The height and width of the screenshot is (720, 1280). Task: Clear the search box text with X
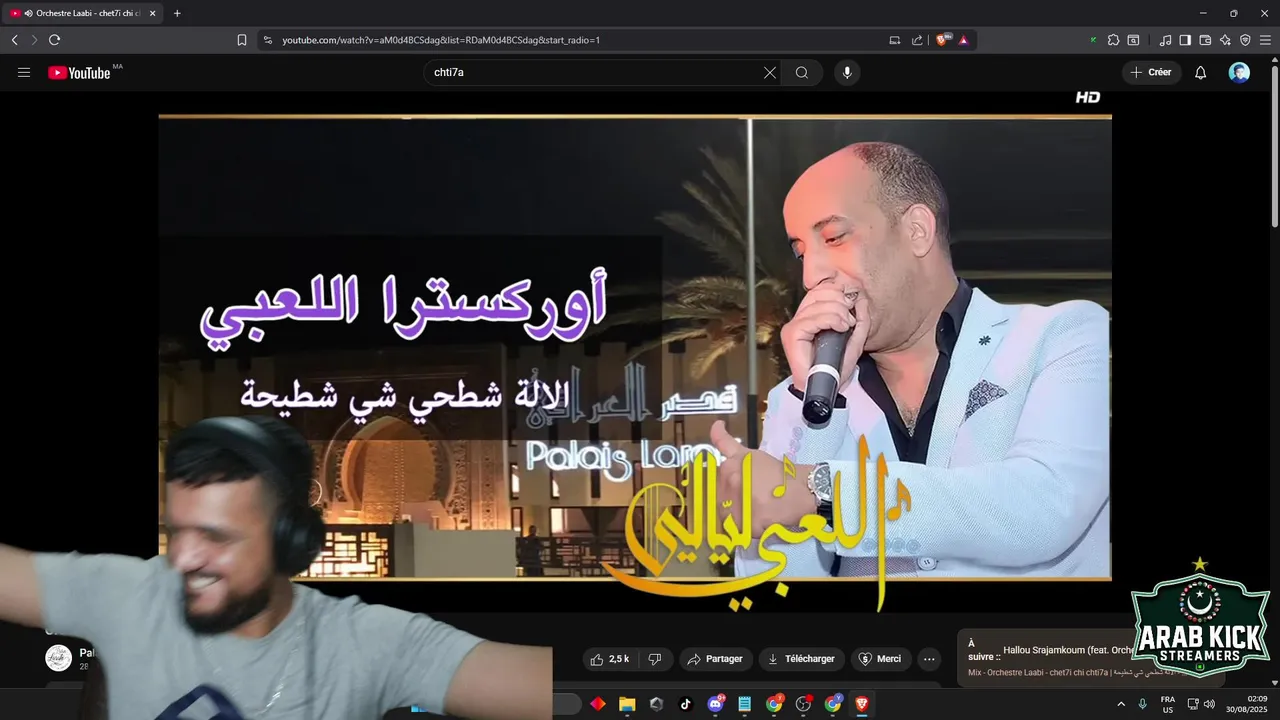770,72
